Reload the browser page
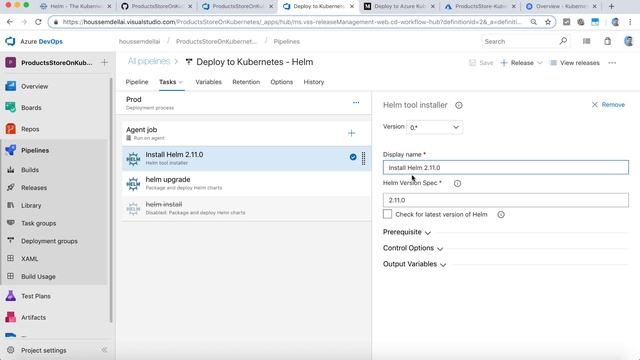 coord(38,22)
